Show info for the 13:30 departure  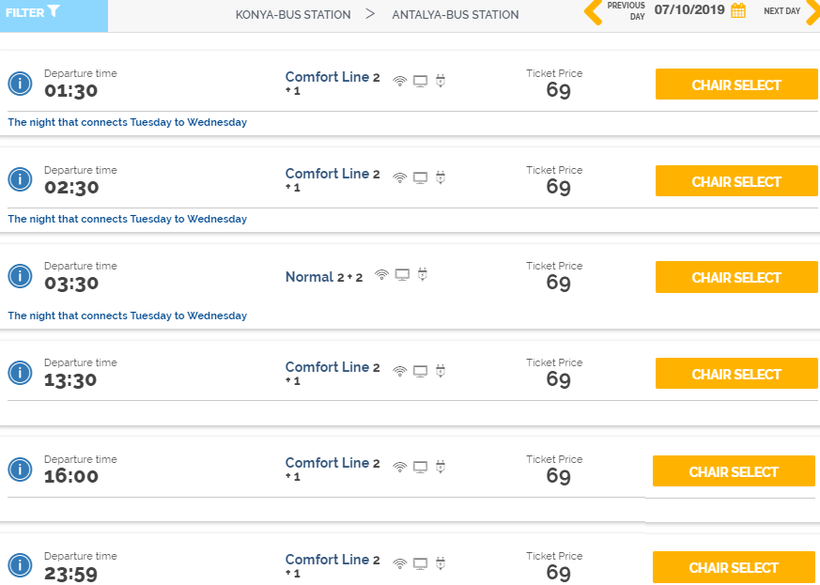point(20,373)
